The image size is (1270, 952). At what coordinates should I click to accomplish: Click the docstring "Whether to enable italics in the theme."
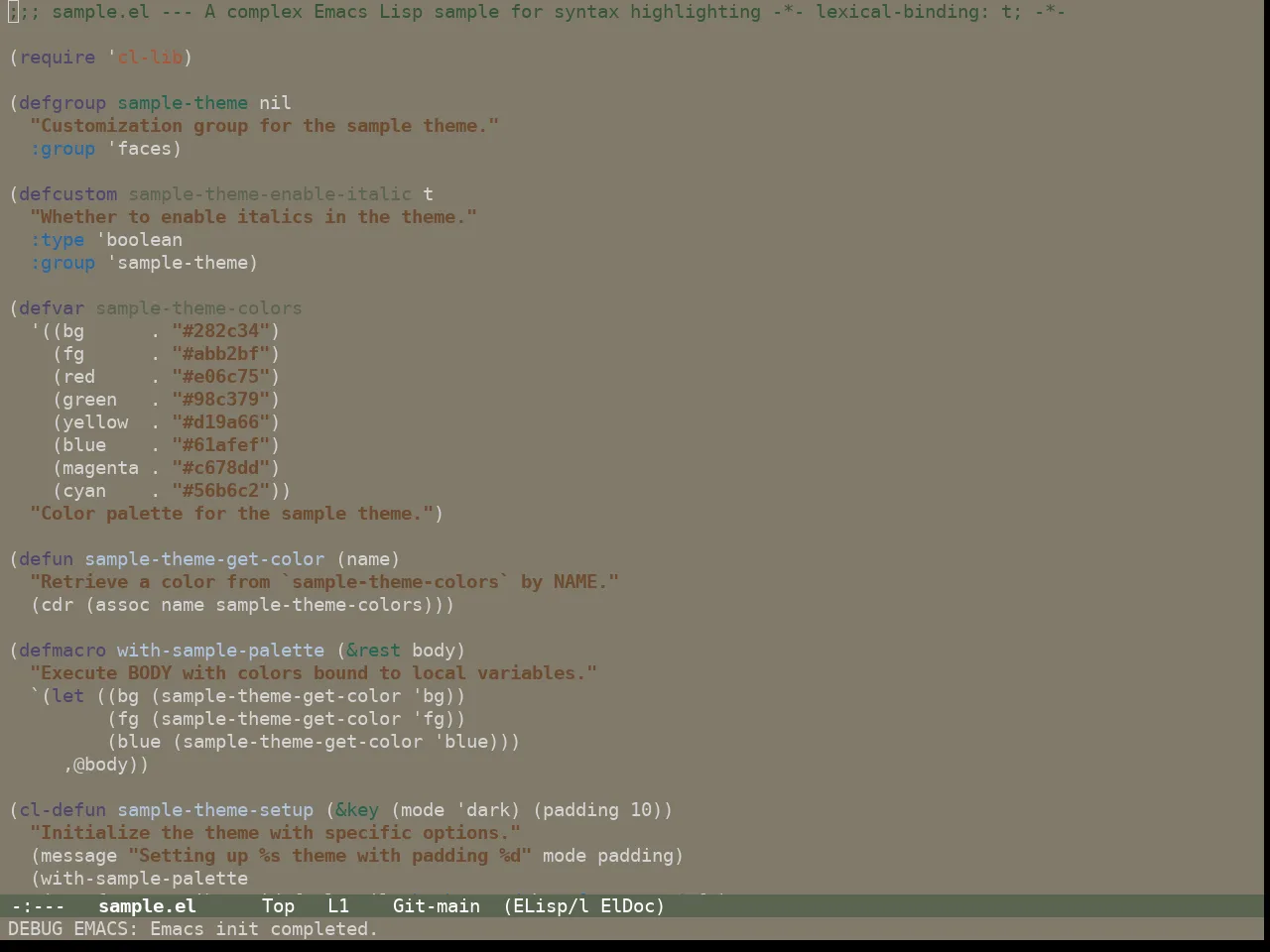click(254, 217)
